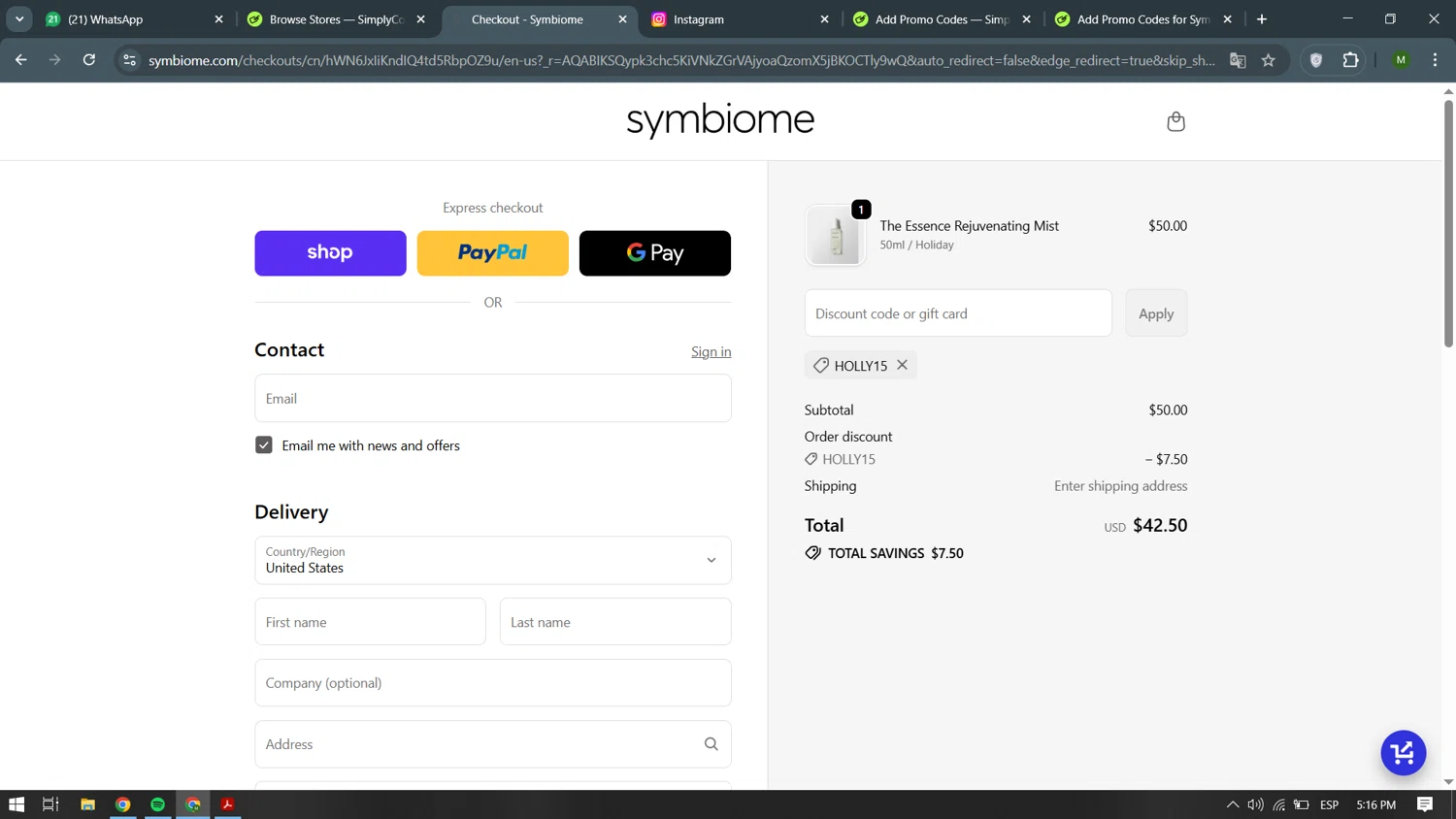Image resolution: width=1456 pixels, height=819 pixels.
Task: Click the Essence Rejuvenating Mist product thumbnail
Action: (x=836, y=235)
